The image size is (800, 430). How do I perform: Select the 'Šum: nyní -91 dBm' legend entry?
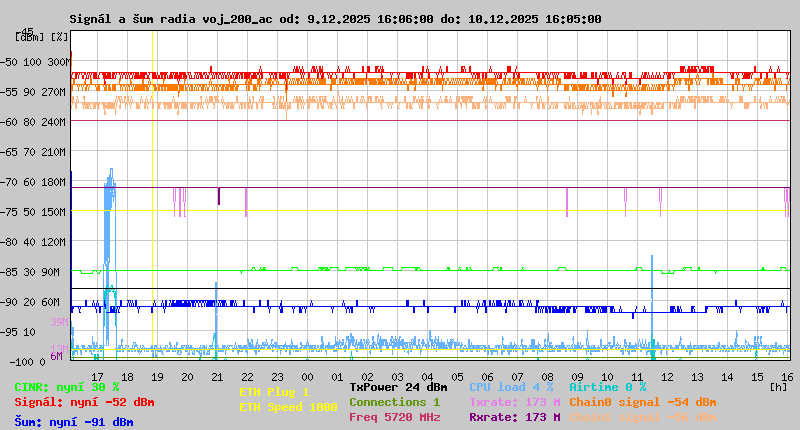(74, 422)
